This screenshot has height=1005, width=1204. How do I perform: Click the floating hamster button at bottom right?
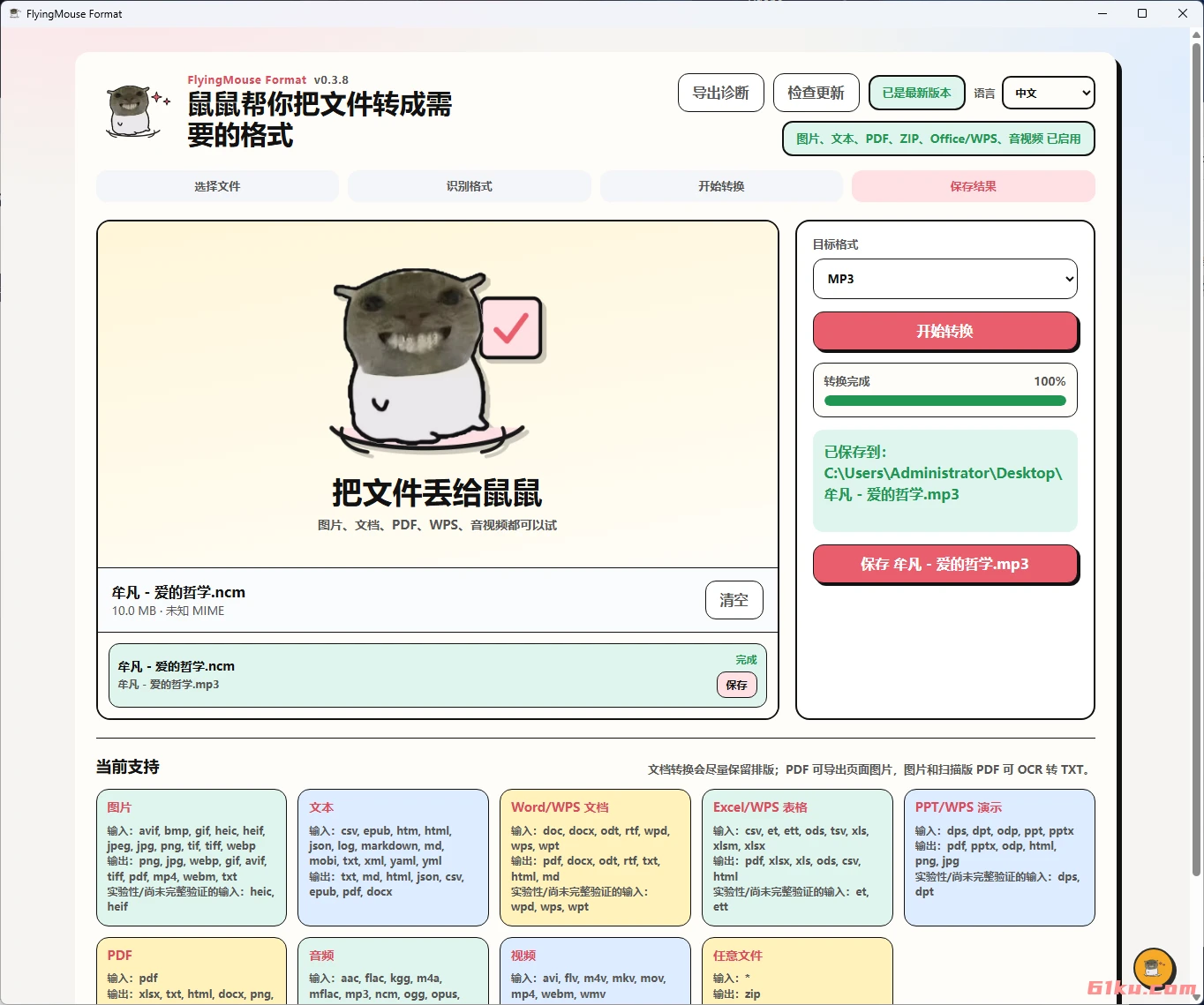click(x=1154, y=969)
